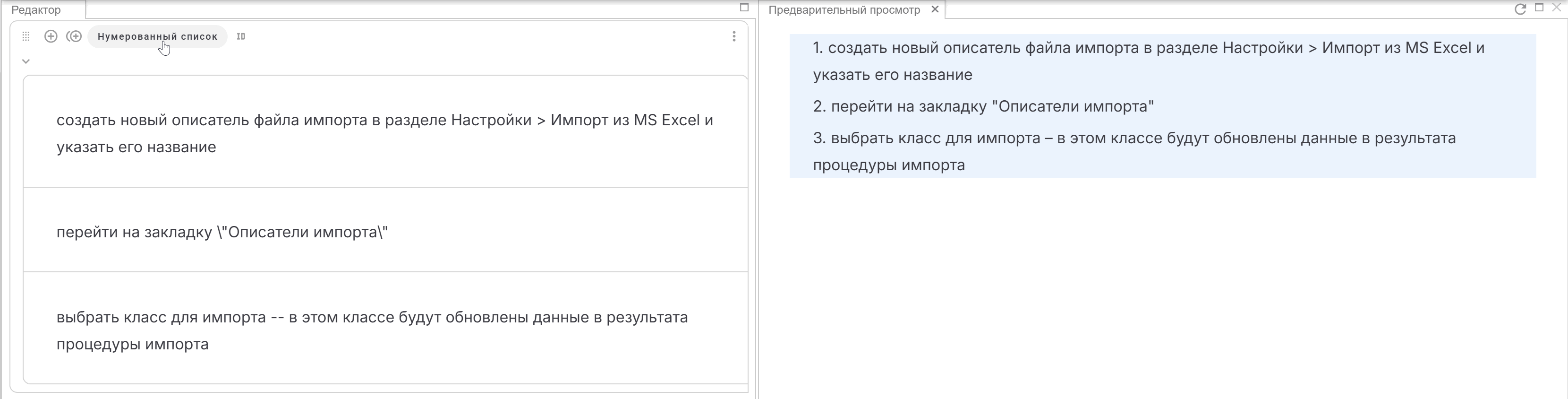The height and width of the screenshot is (399, 1568).
Task: Click preview item 3 выбрать класс для импорта
Action: click(1134, 151)
